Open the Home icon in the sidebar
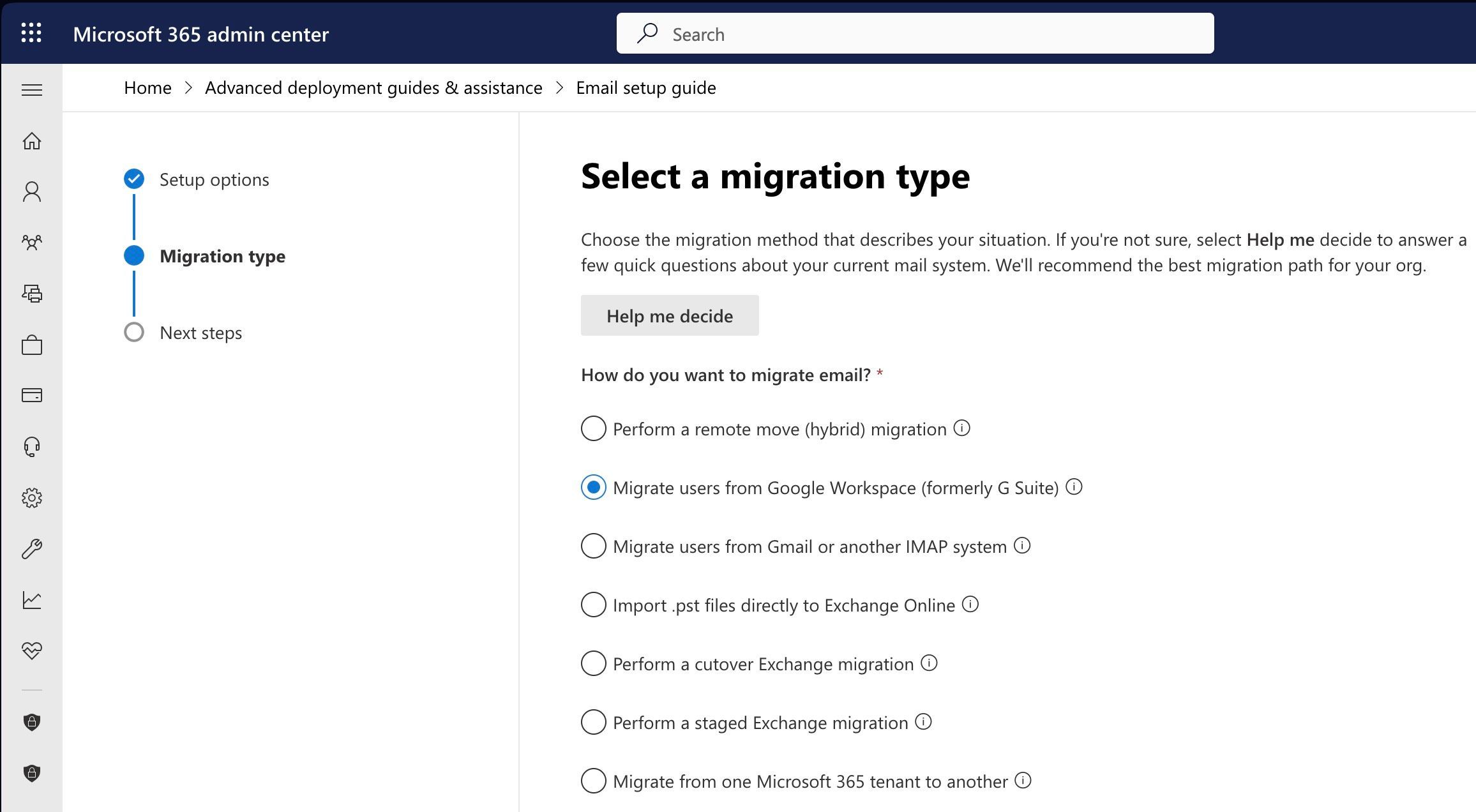Screen dimensions: 1476x812 [31, 141]
